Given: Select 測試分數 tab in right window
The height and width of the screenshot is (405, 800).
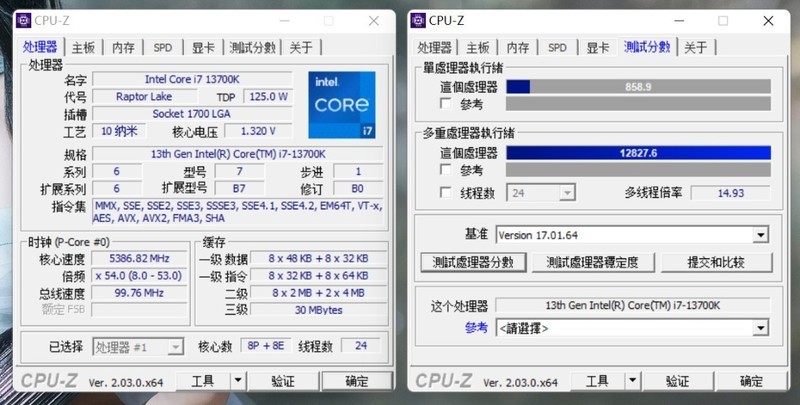Looking at the screenshot, I should tap(646, 47).
